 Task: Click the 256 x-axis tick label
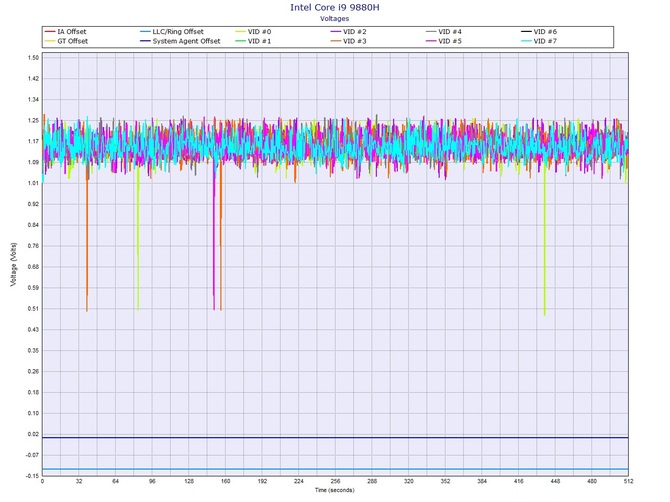click(x=335, y=481)
